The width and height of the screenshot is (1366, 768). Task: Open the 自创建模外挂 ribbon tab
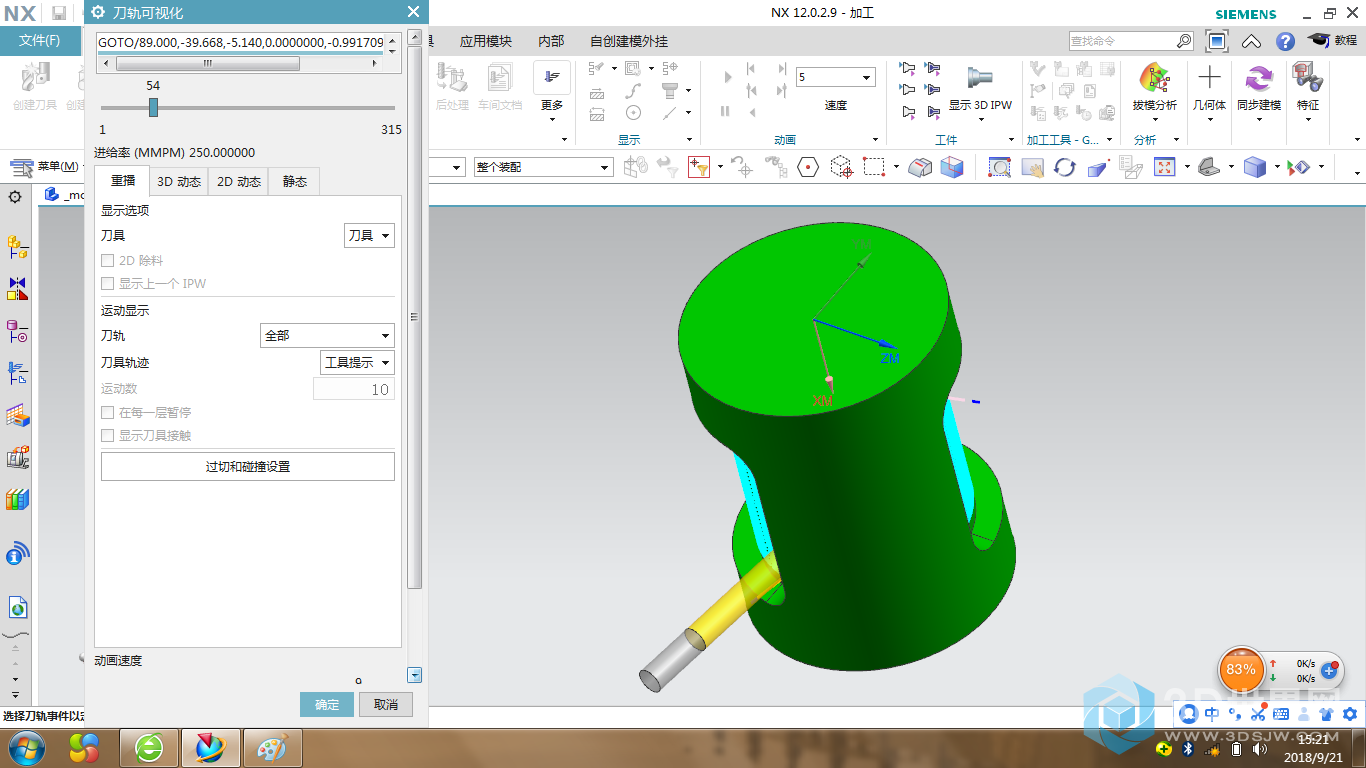pos(629,41)
